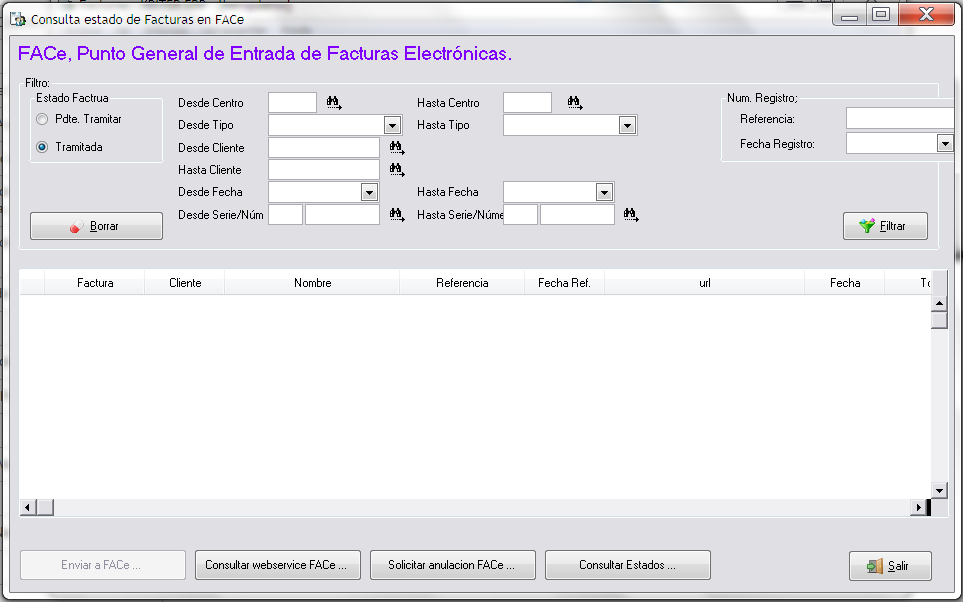Open lookup binoculars for Hasta Cliente
Screen dimensions: 963x602
tap(397, 170)
